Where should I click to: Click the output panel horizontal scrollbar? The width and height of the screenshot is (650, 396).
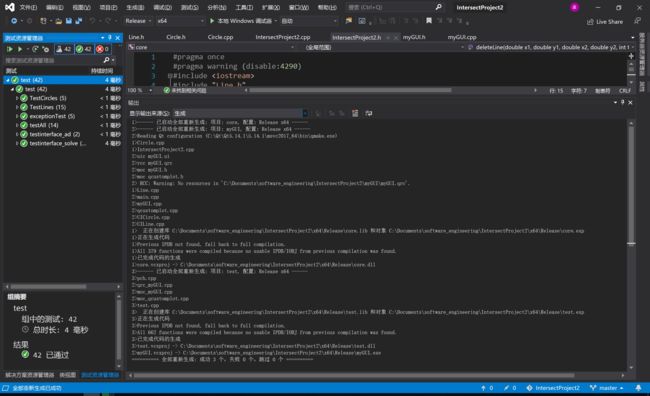point(376,375)
